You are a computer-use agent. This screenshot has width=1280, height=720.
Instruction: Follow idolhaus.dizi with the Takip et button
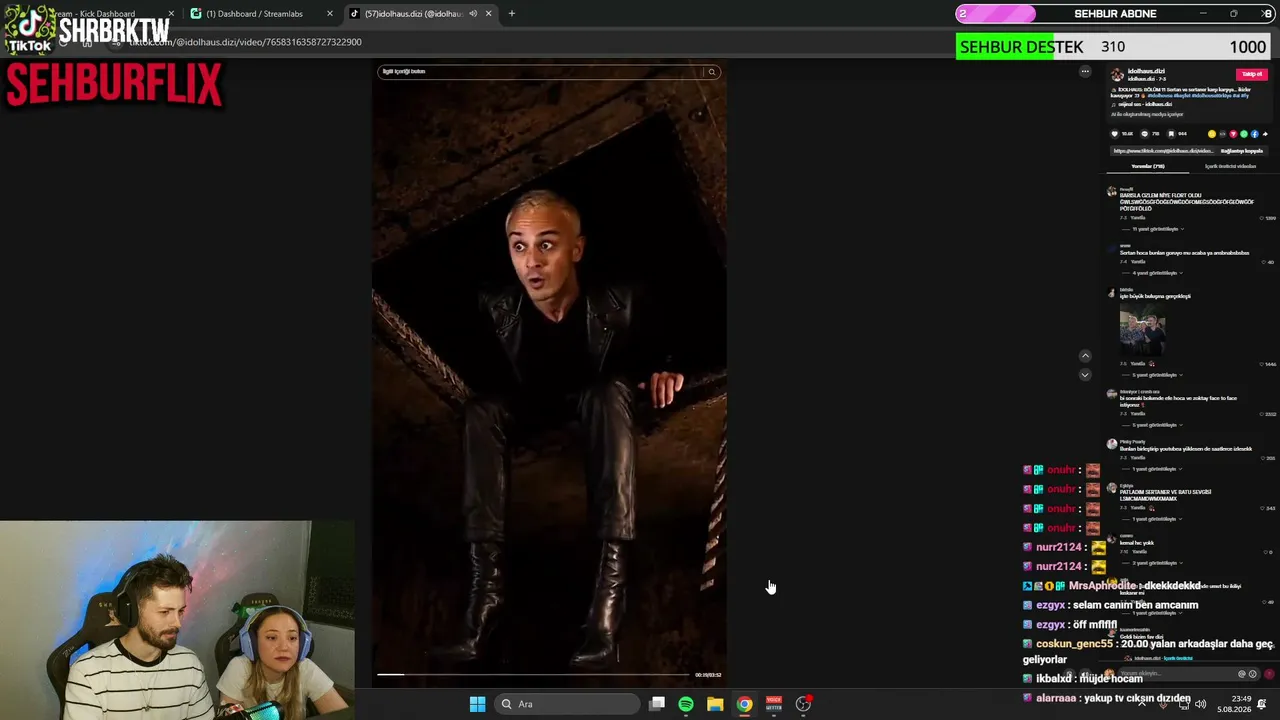(x=1251, y=74)
